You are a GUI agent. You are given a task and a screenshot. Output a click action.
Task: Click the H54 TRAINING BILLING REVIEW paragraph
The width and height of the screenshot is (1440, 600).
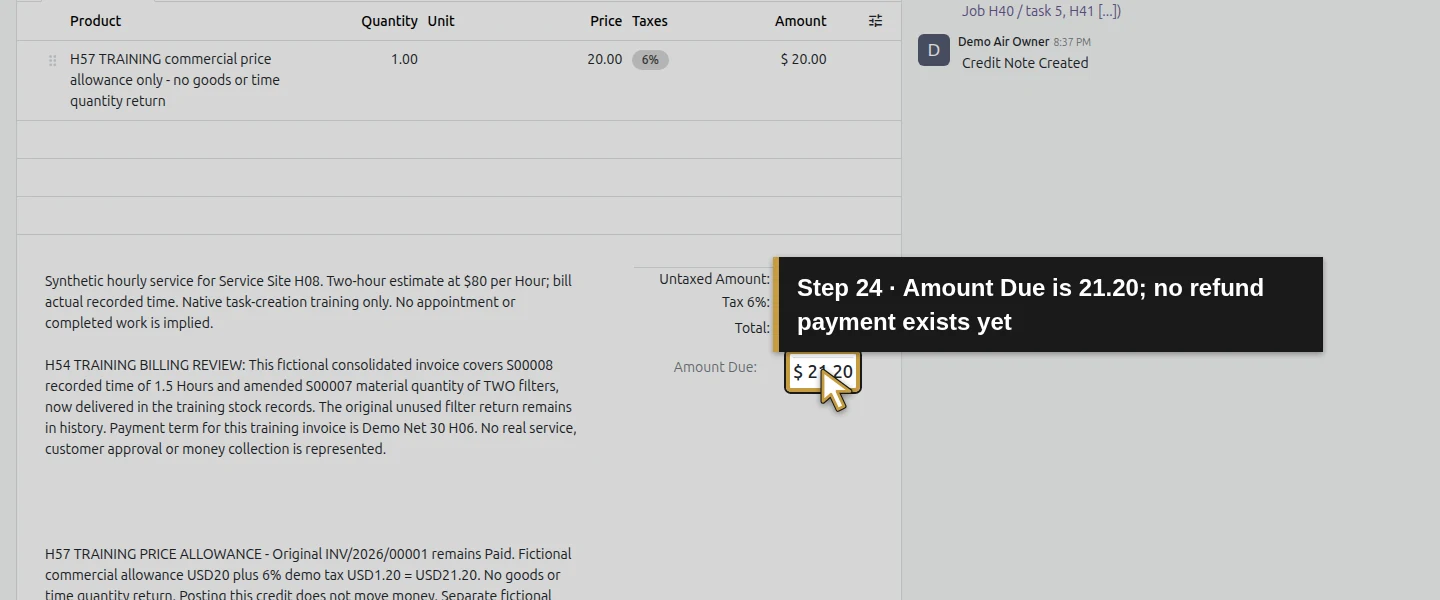coord(311,407)
